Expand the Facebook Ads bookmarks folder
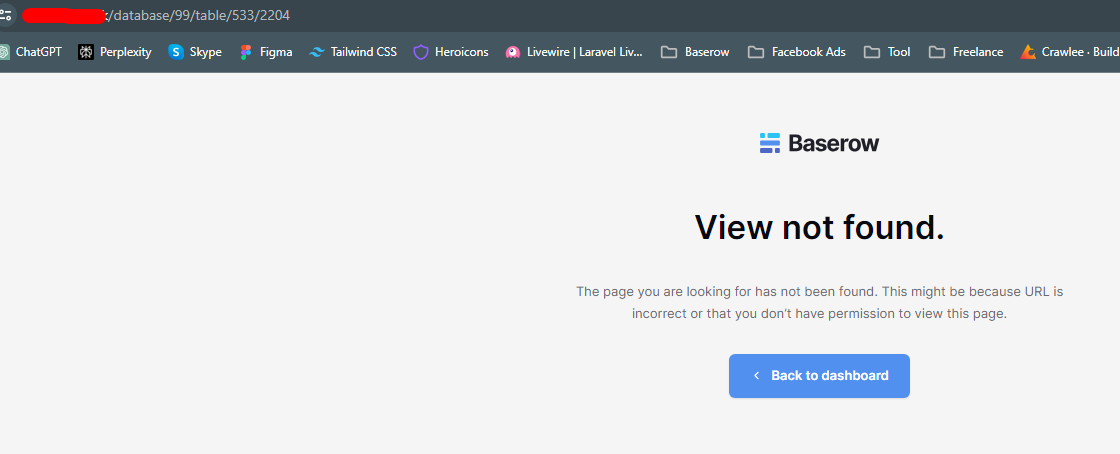1120x454 pixels. pos(796,52)
